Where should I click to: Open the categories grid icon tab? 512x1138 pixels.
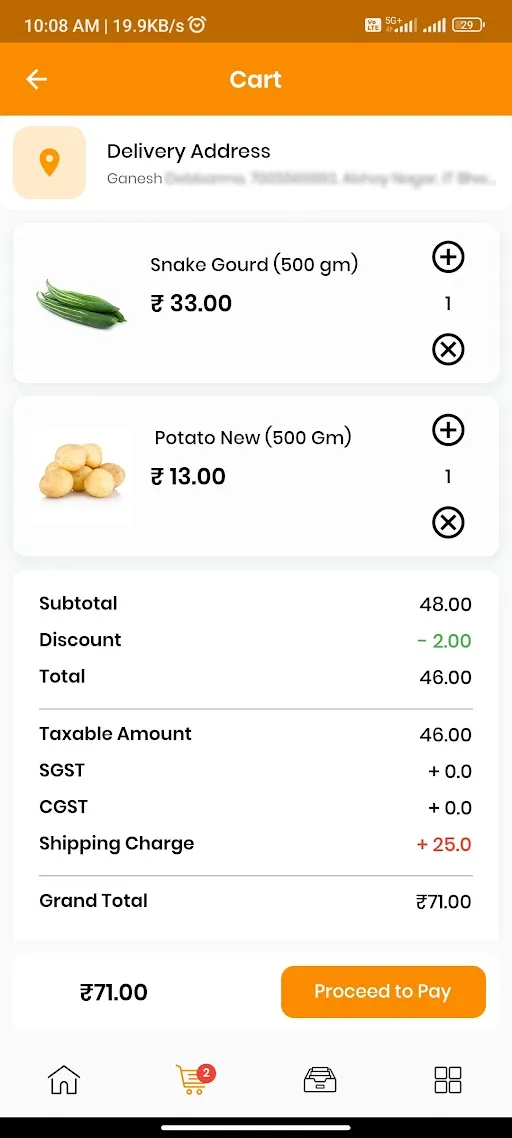pyautogui.click(x=448, y=1079)
